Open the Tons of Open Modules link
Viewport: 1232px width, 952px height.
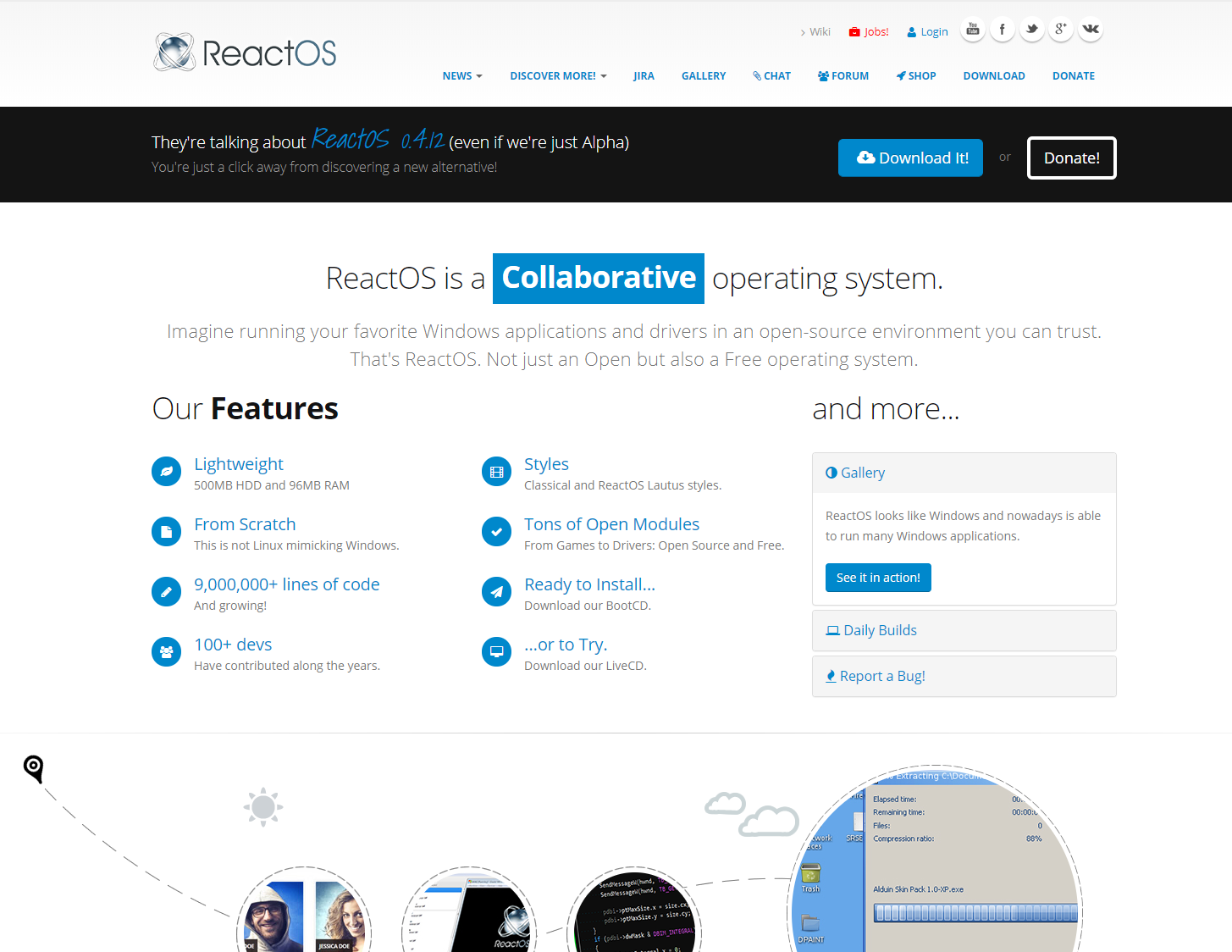tap(611, 524)
